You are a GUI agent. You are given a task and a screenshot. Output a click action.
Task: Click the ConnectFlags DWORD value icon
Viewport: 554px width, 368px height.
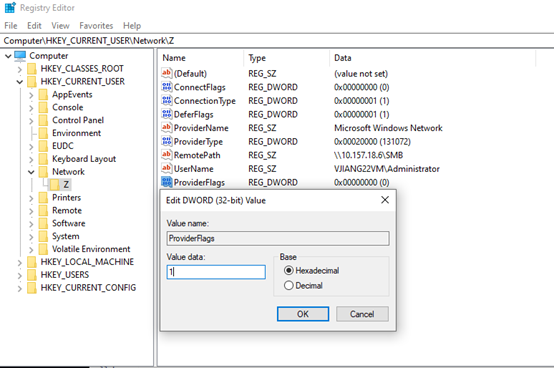coord(166,87)
